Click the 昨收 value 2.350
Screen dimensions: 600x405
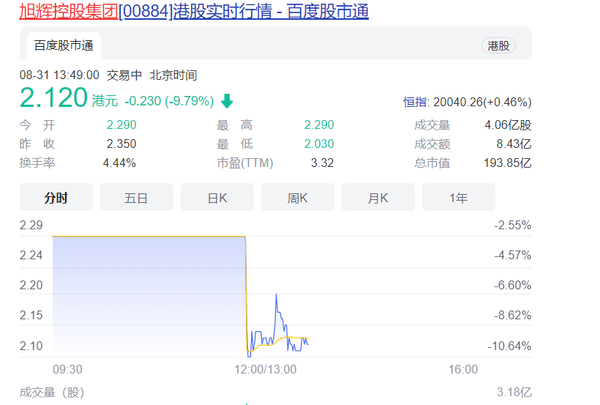coord(121,144)
